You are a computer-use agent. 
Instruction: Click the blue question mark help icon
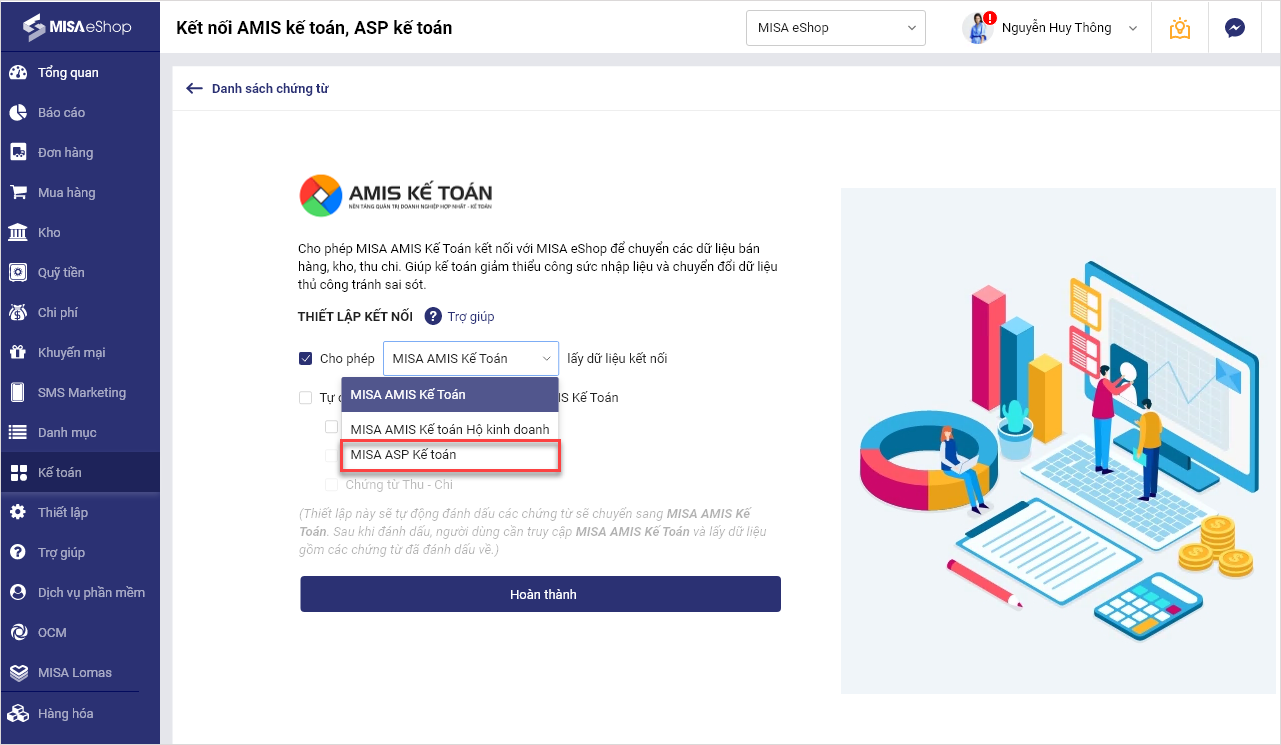point(433,316)
